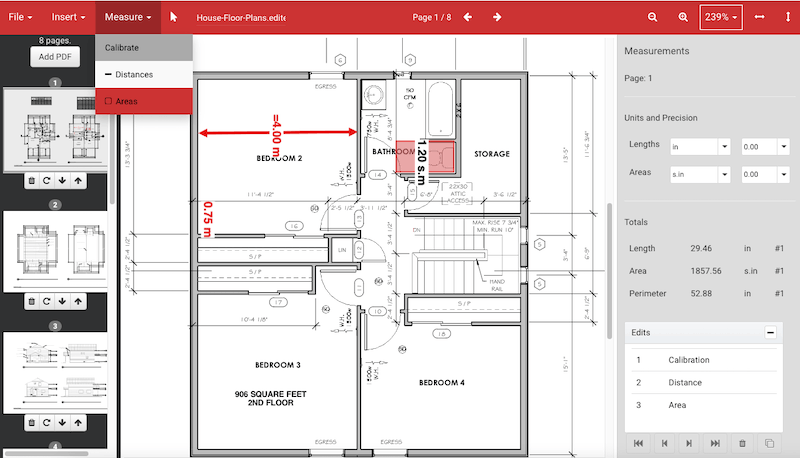Delete page 1 with its trash icon
Image resolution: width=800 pixels, height=458 pixels.
point(32,181)
